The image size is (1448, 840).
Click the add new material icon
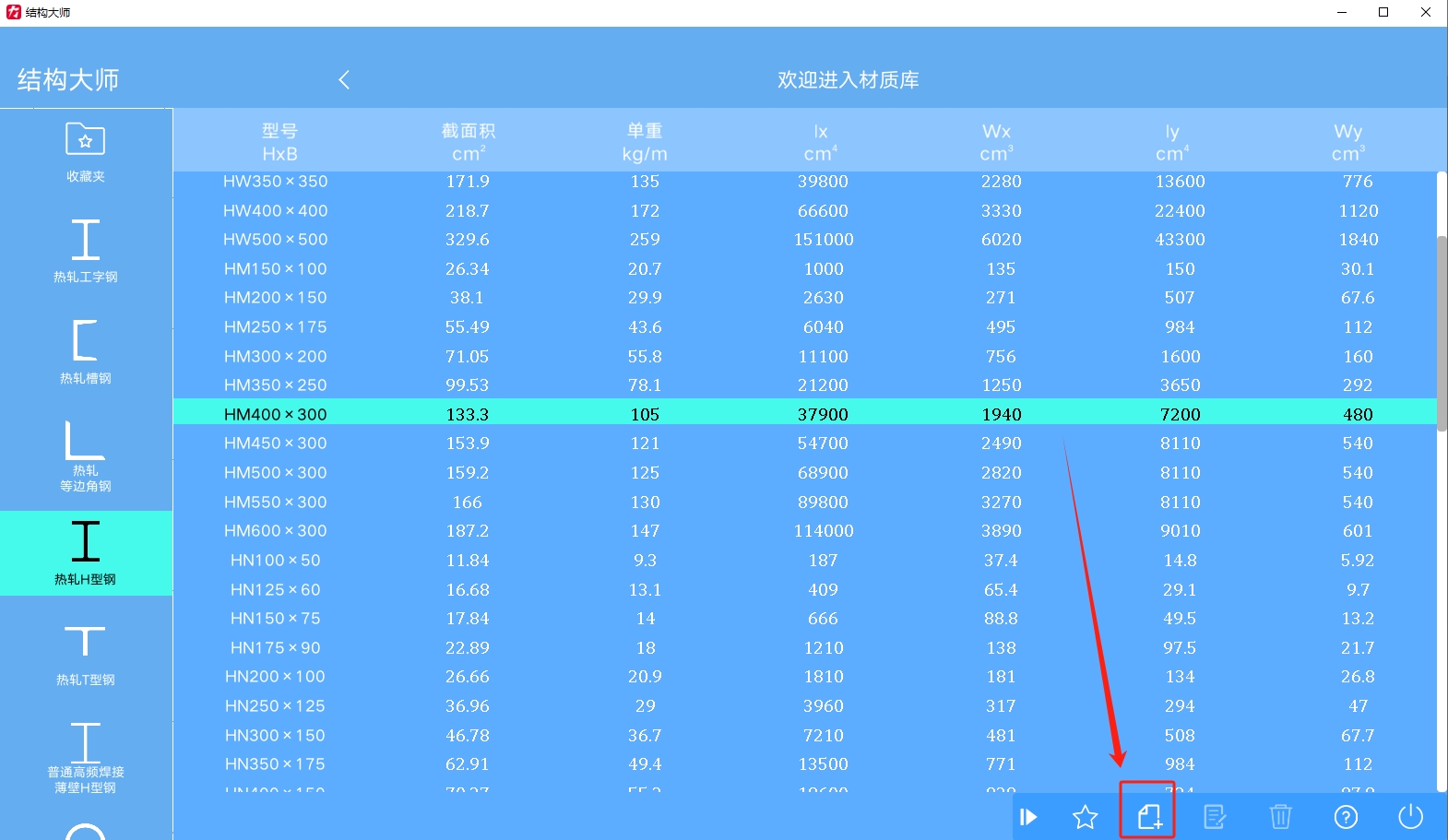pyautogui.click(x=1148, y=817)
